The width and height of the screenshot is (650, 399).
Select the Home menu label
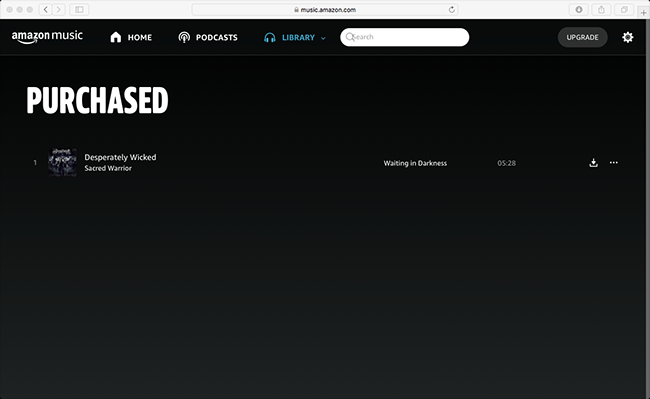pyautogui.click(x=140, y=38)
